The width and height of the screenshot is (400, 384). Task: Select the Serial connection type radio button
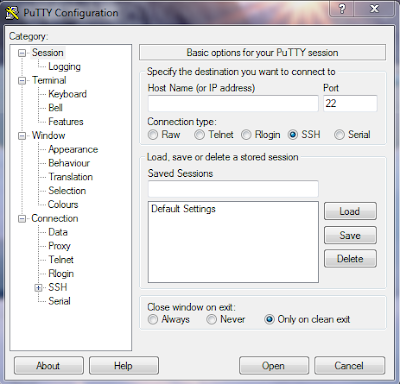coord(339,135)
